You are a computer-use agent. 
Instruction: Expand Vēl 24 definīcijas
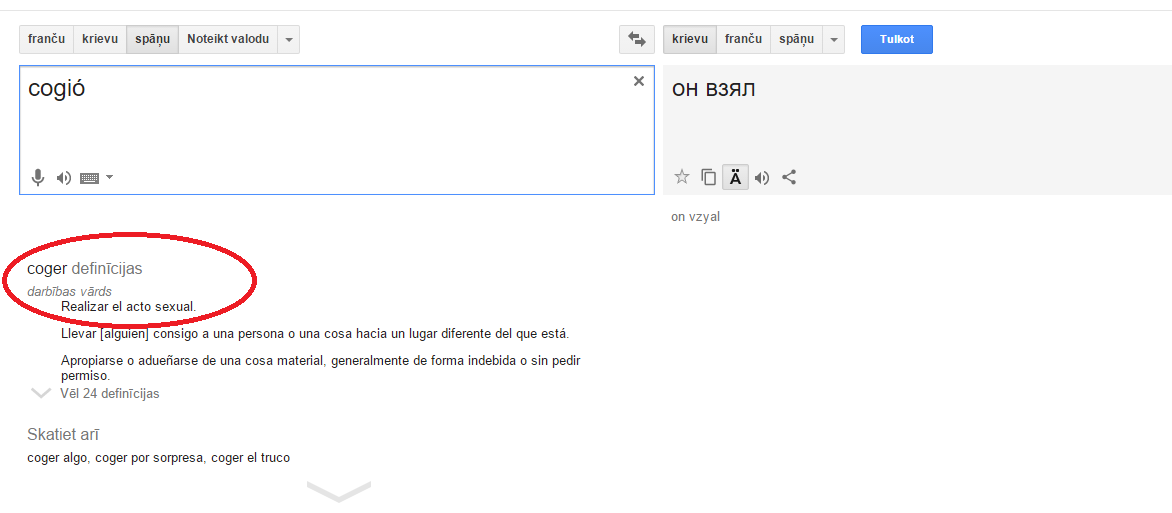click(109, 393)
